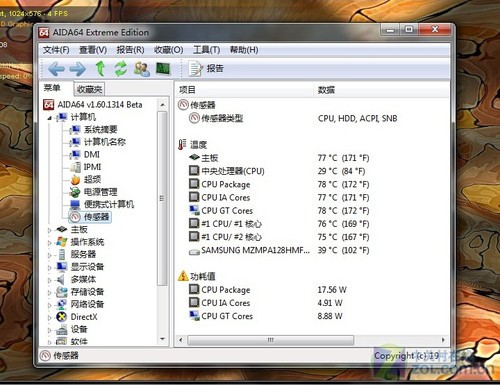Open the 工具(T) menu
Screen dimensions: 500x385
pos(206,50)
